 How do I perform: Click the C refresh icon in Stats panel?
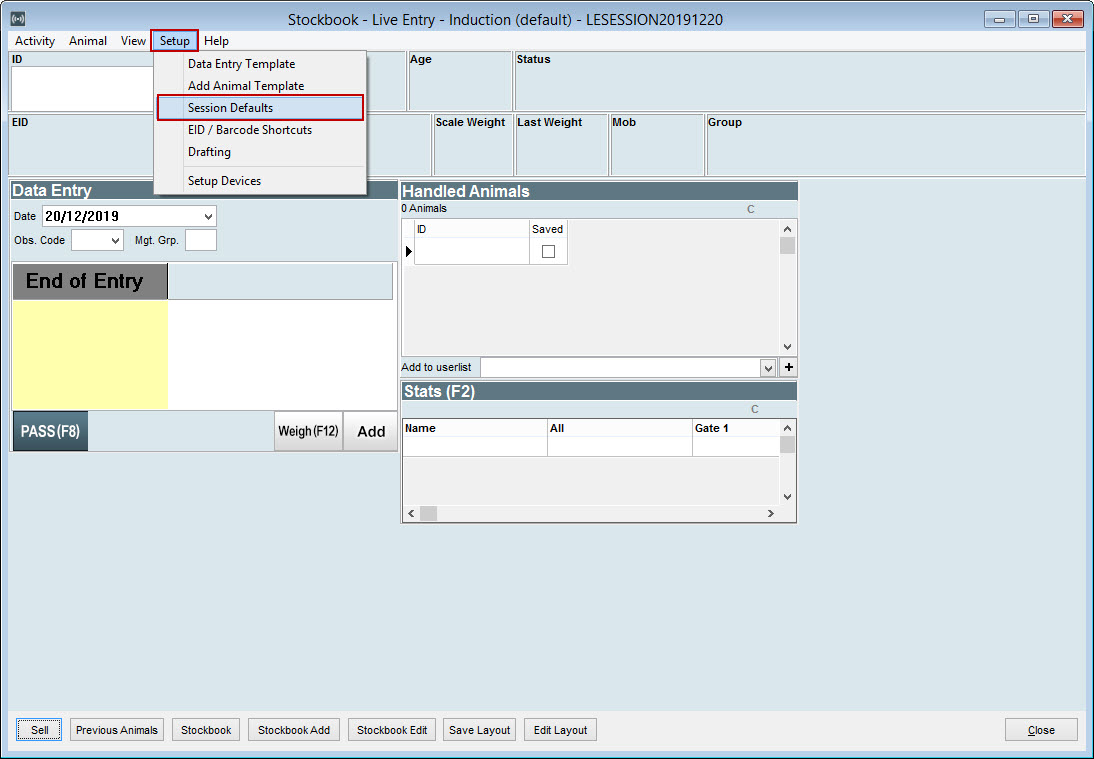754,409
